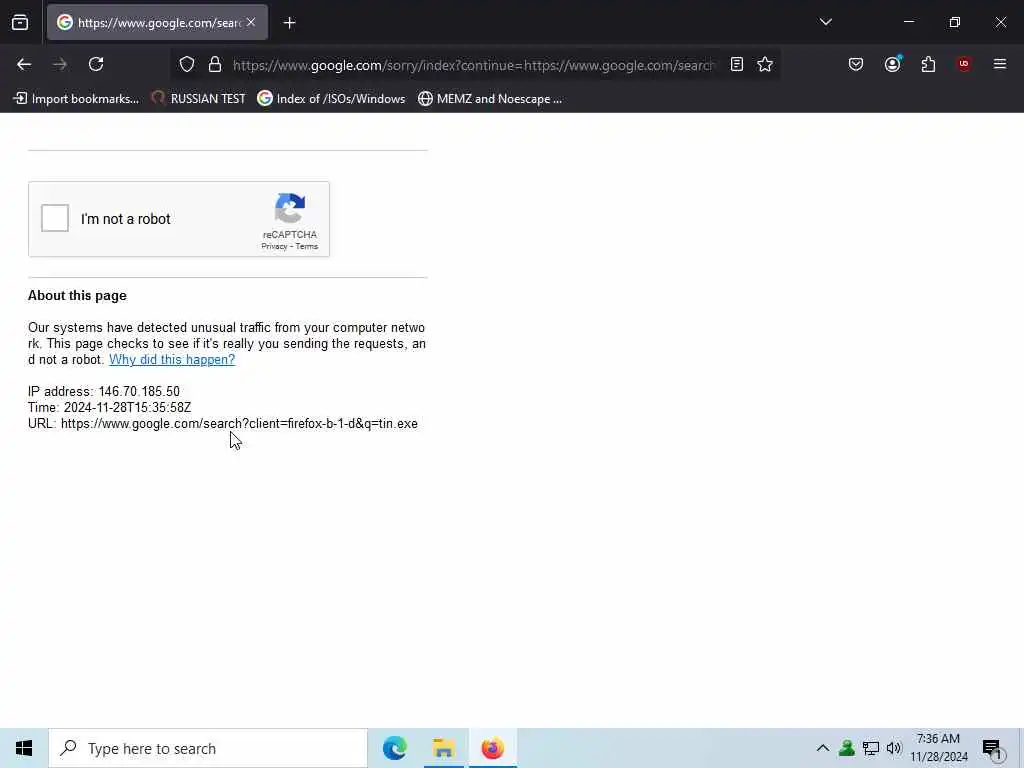This screenshot has width=1024, height=768.
Task: Focus the URL address bar
Action: pyautogui.click(x=473, y=65)
